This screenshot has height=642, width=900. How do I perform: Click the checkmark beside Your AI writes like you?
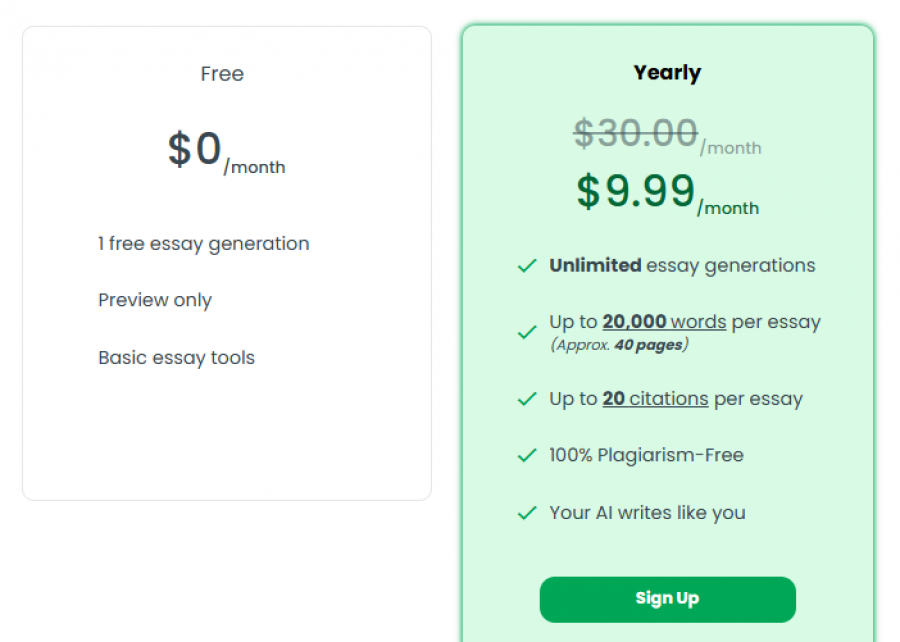[527, 513]
